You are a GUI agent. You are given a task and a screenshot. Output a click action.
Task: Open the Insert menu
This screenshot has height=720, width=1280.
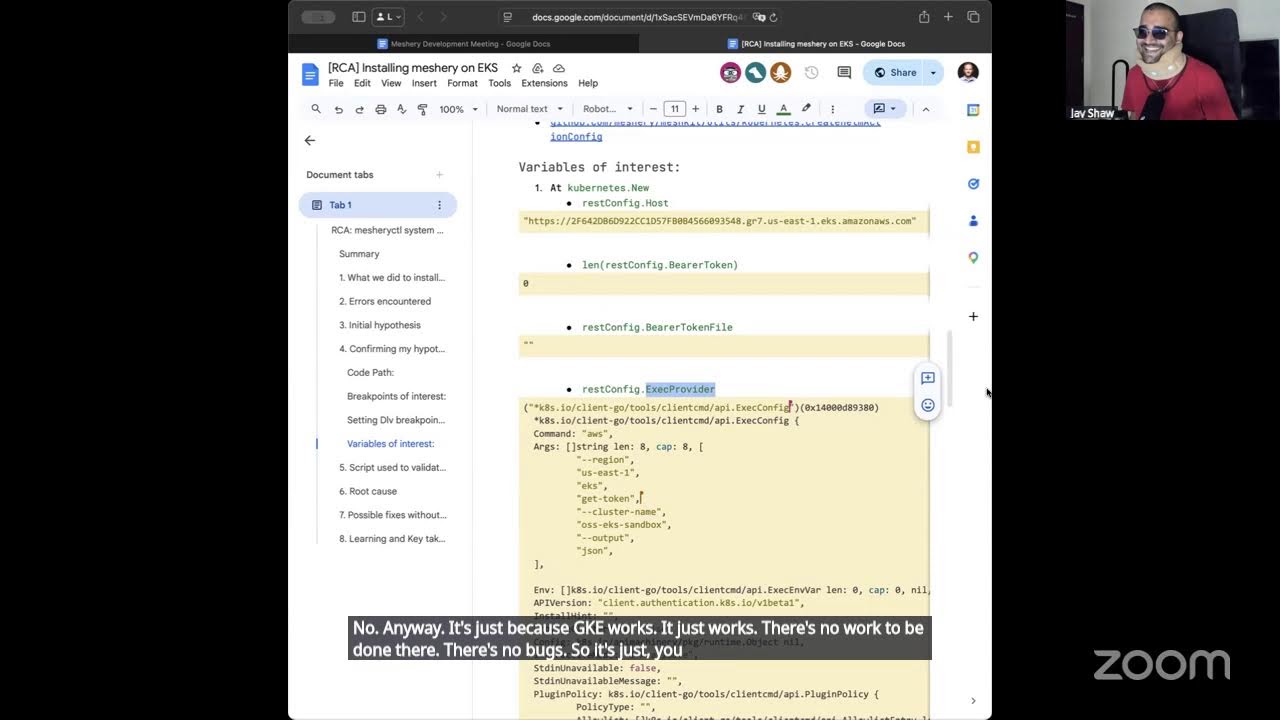(x=424, y=83)
